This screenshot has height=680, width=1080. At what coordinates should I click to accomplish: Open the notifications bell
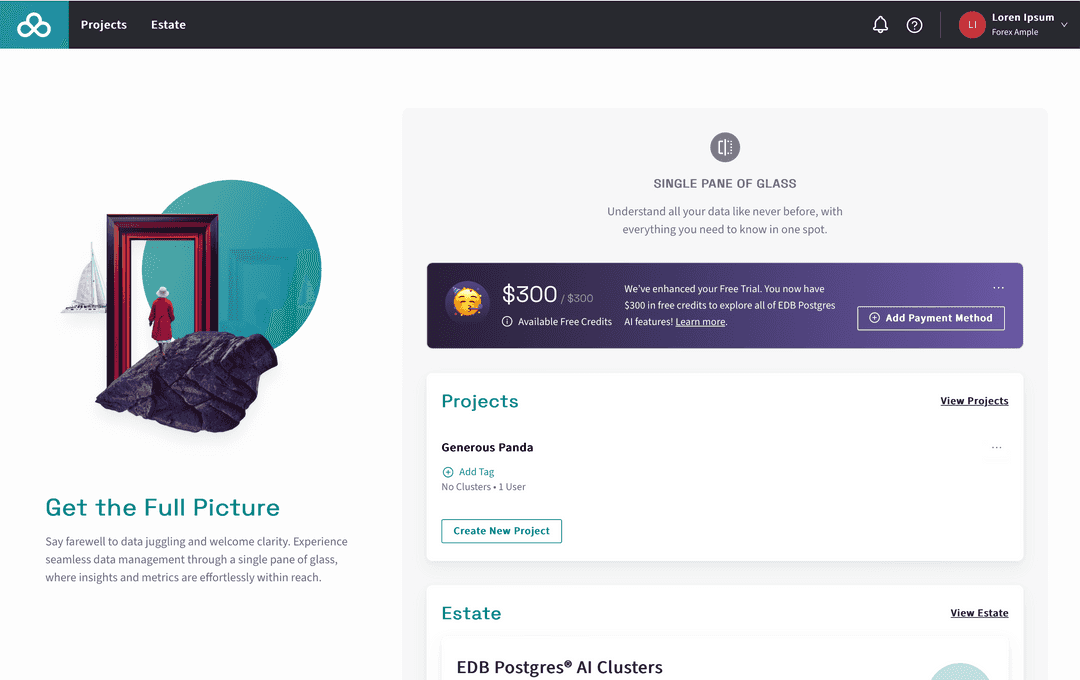[880, 25]
